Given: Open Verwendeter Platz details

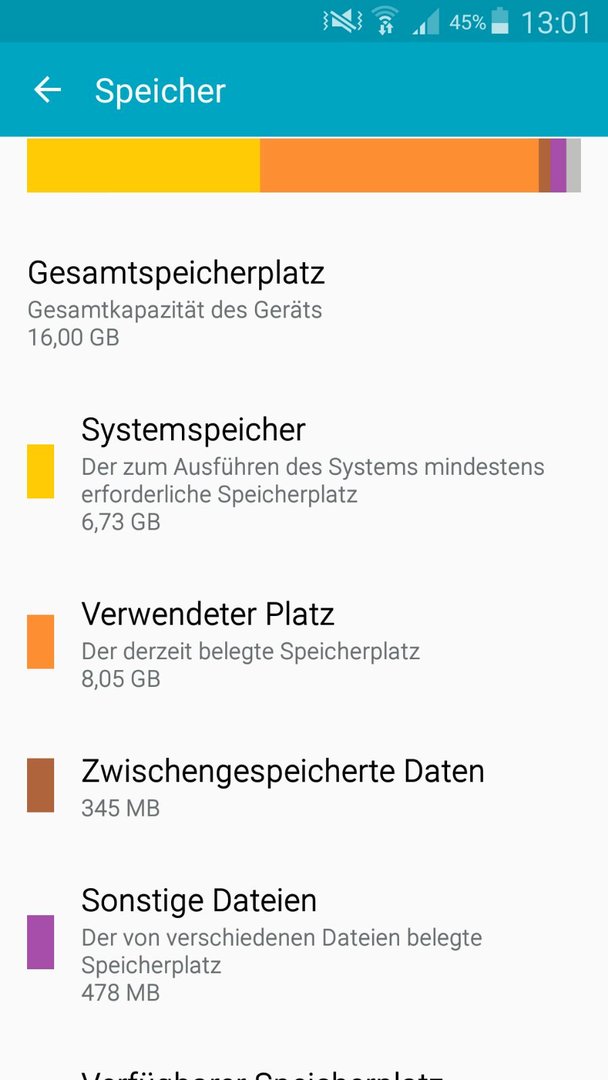Looking at the screenshot, I should coord(304,642).
